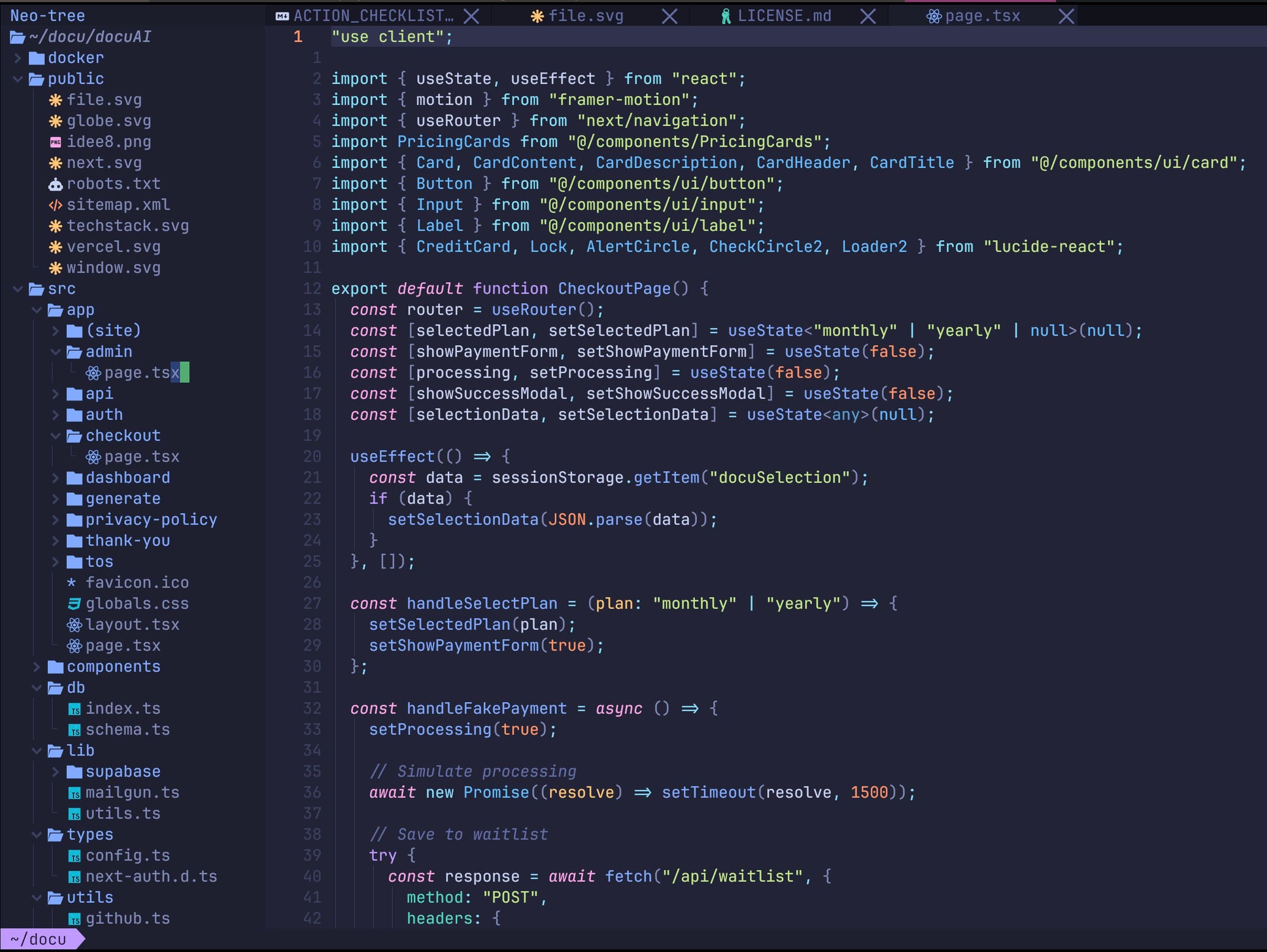The image size is (1267, 952).
Task: Click the TS icon beside mailgun.ts
Action: click(75, 793)
